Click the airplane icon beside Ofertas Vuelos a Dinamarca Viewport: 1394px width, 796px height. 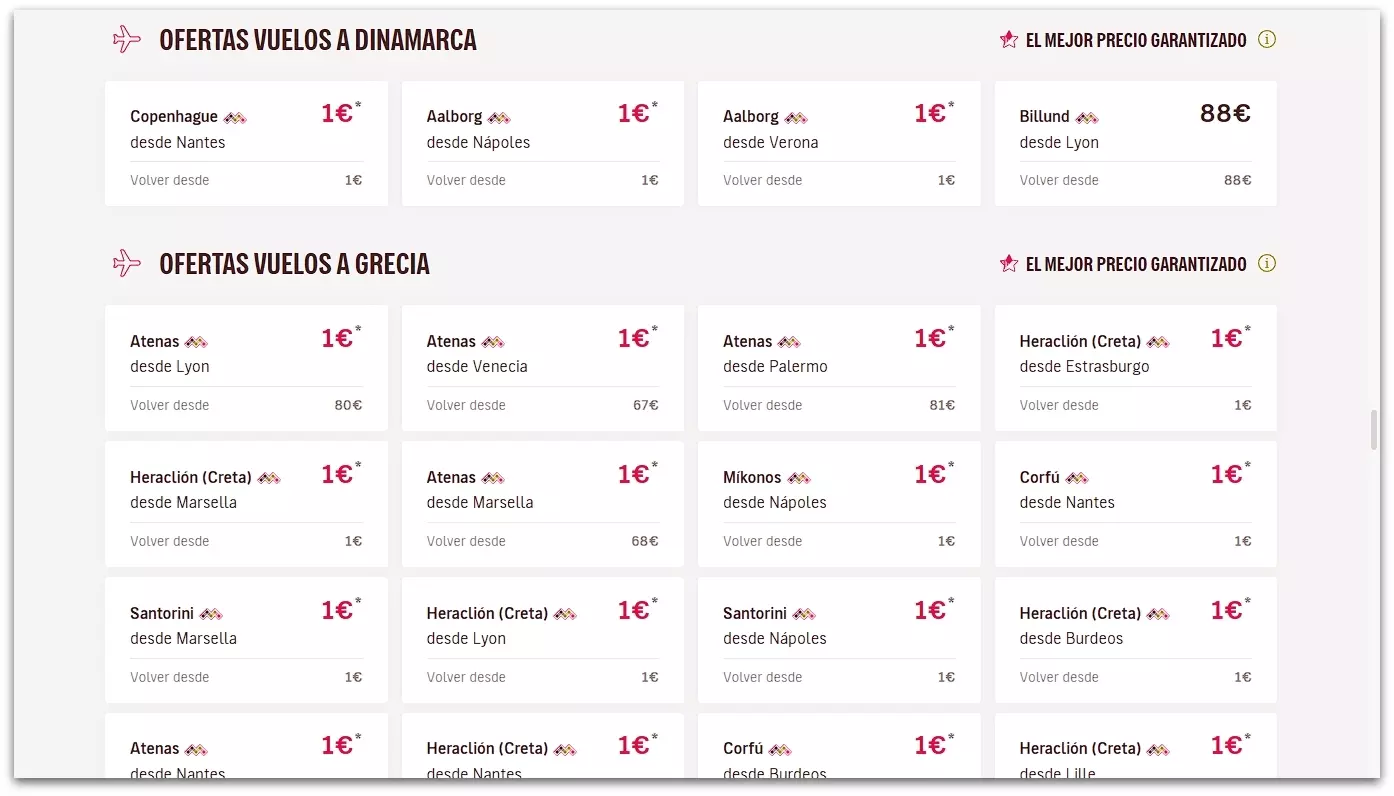tap(127, 40)
